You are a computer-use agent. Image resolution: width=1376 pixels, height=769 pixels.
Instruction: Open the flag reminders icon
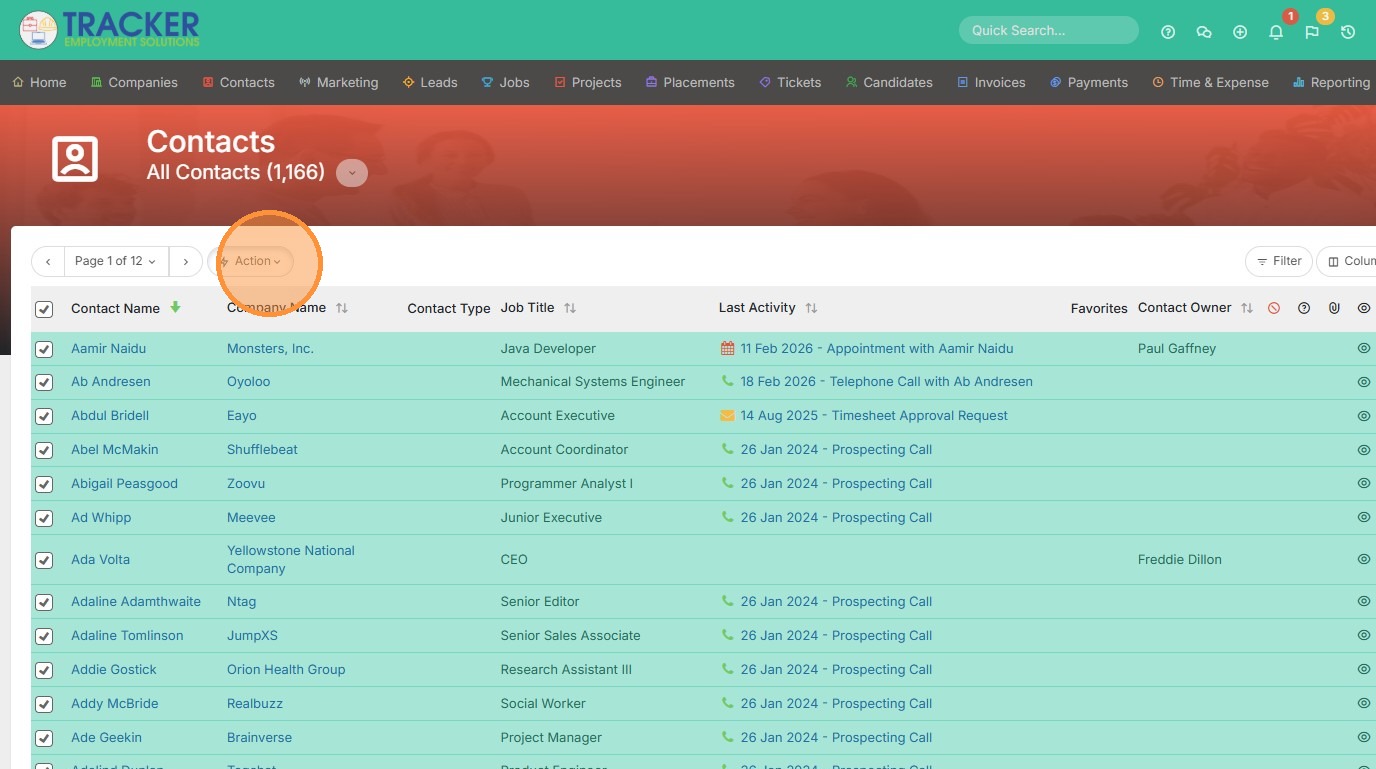pos(1312,32)
